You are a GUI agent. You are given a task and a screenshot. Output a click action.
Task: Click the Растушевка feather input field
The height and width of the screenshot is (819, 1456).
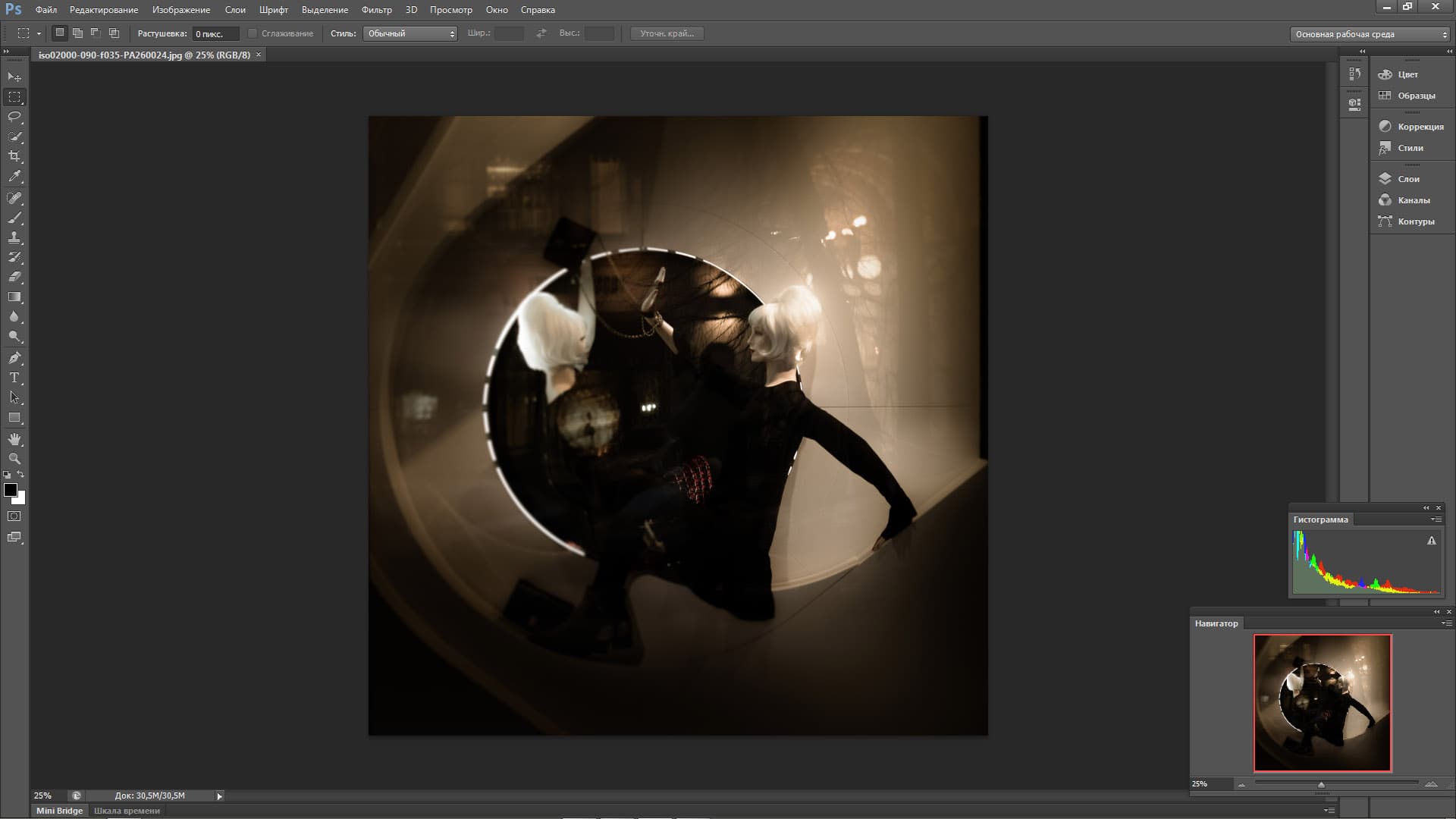tap(215, 34)
